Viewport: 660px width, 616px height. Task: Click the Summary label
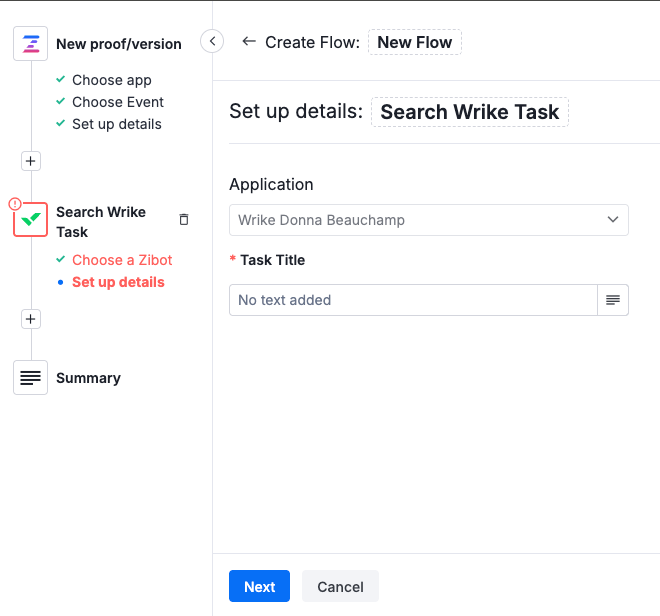(x=88, y=378)
